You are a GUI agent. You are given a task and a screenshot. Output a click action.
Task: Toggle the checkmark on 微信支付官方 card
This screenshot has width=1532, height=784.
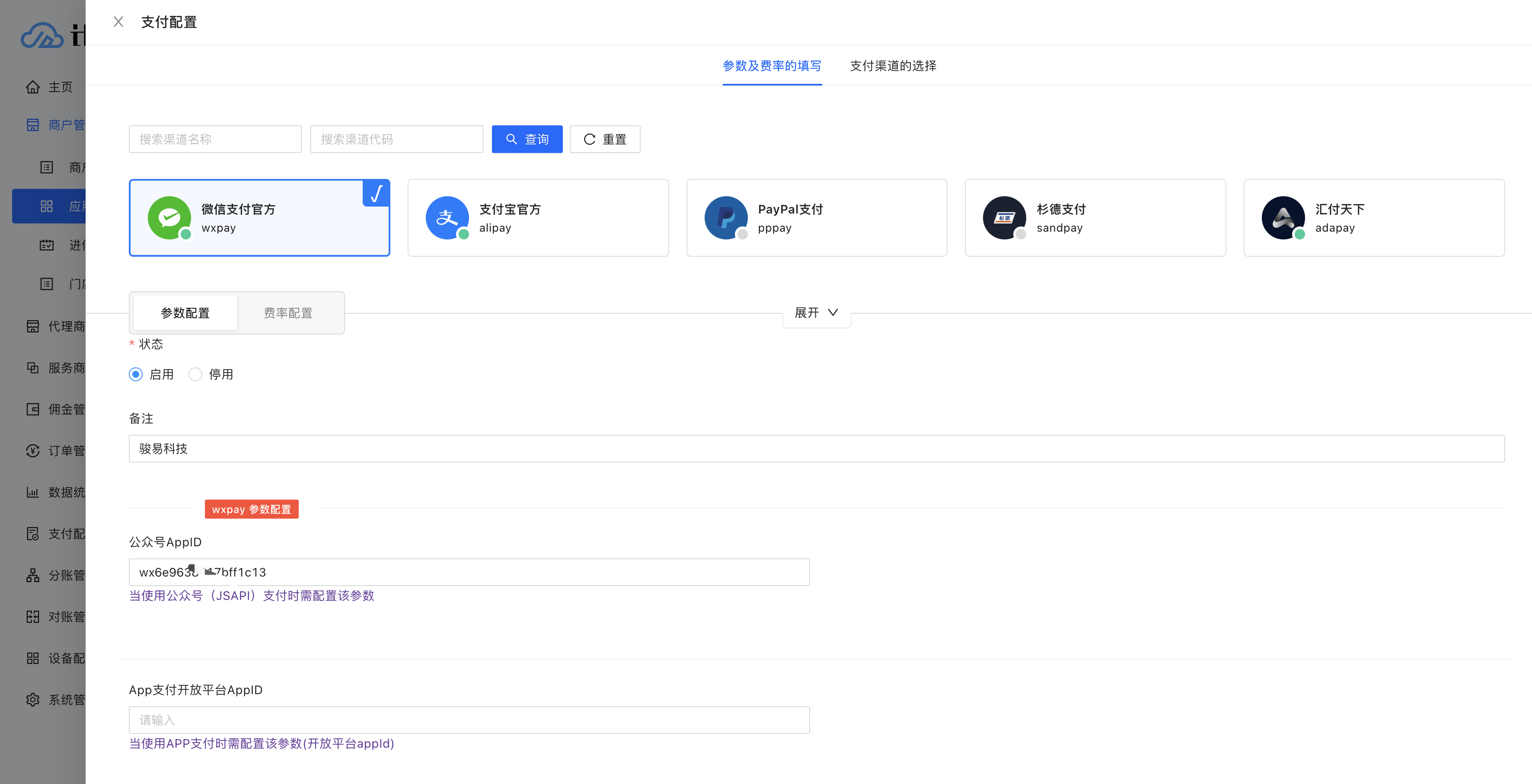[377, 193]
